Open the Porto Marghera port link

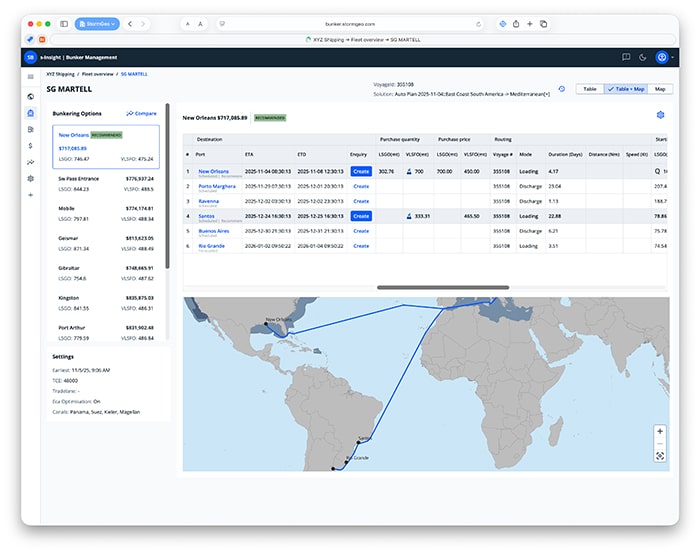218,185
